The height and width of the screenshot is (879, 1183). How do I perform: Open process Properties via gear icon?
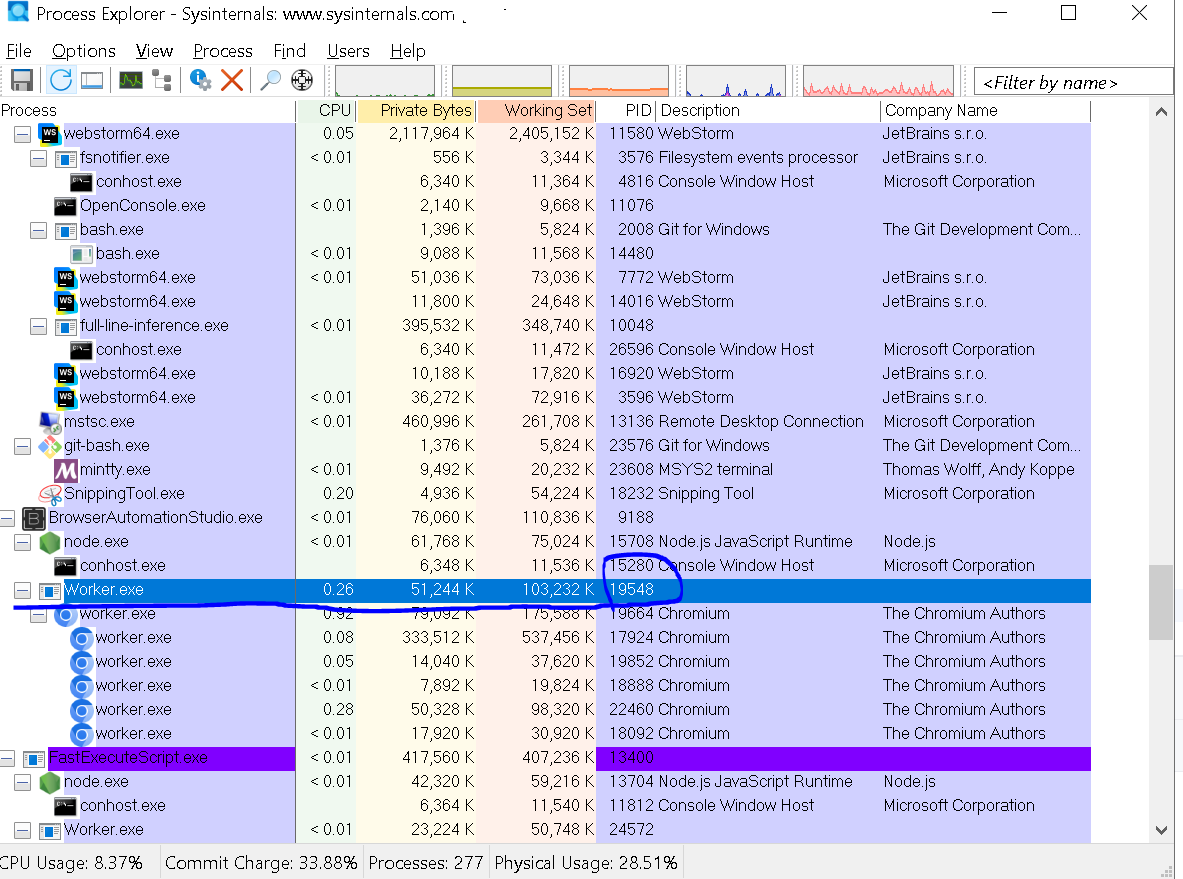point(200,81)
